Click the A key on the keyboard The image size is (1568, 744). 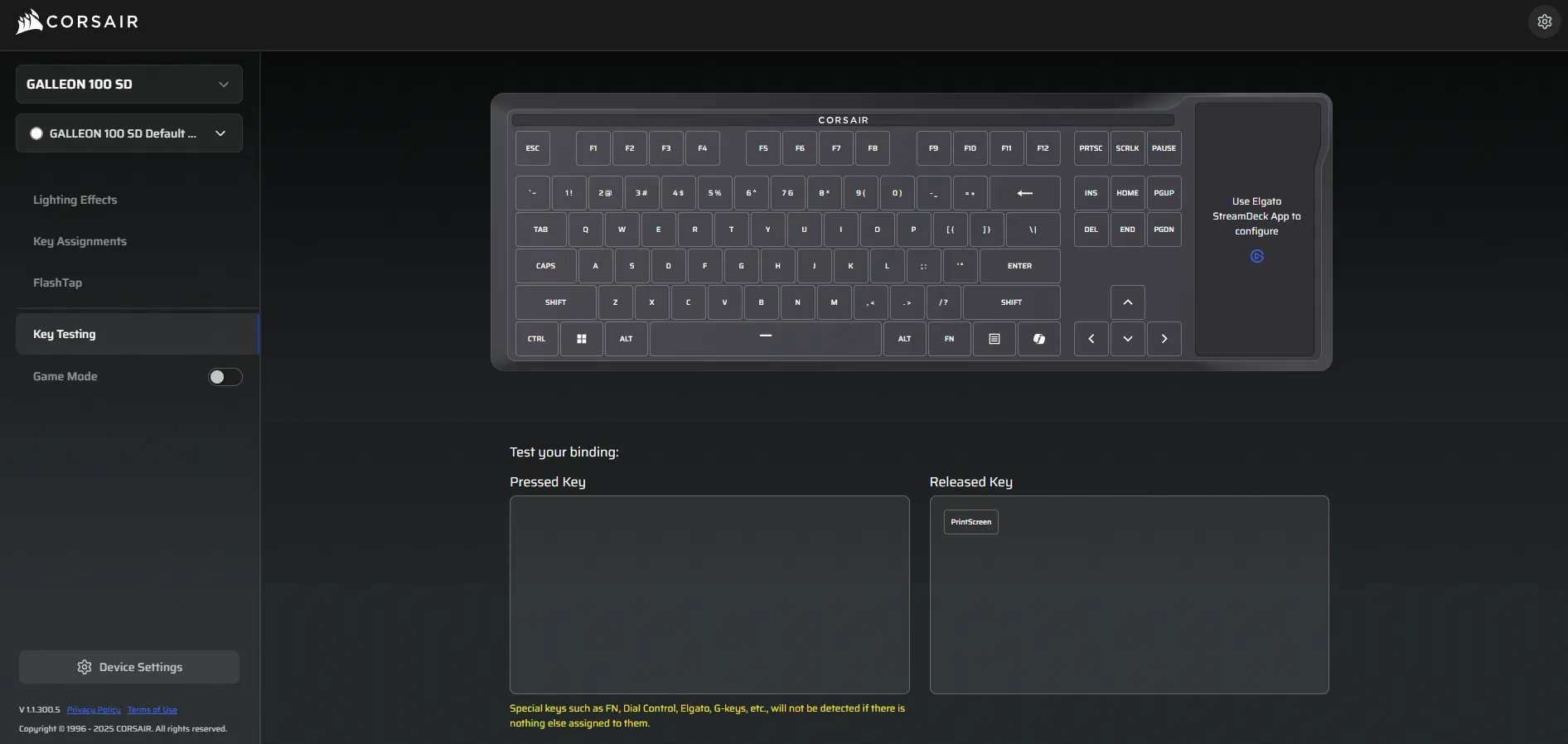[x=596, y=266]
